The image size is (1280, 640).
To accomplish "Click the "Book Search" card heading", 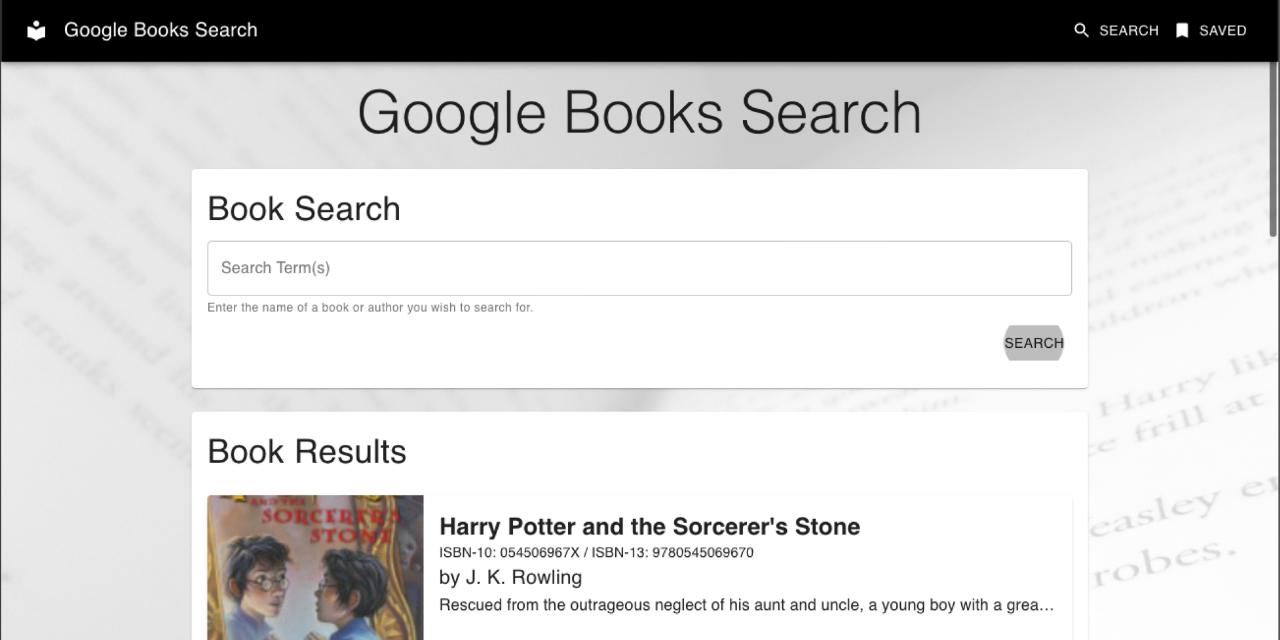I will (304, 209).
